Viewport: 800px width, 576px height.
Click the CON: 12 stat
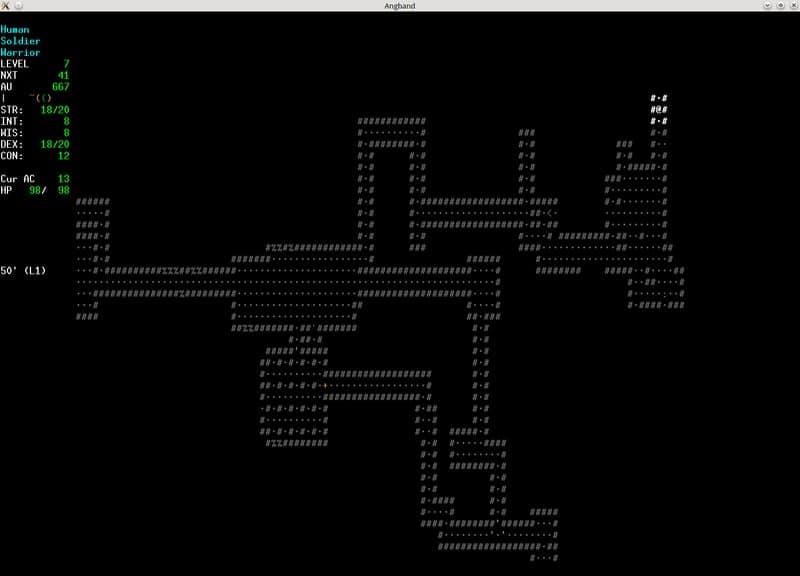pos(35,156)
